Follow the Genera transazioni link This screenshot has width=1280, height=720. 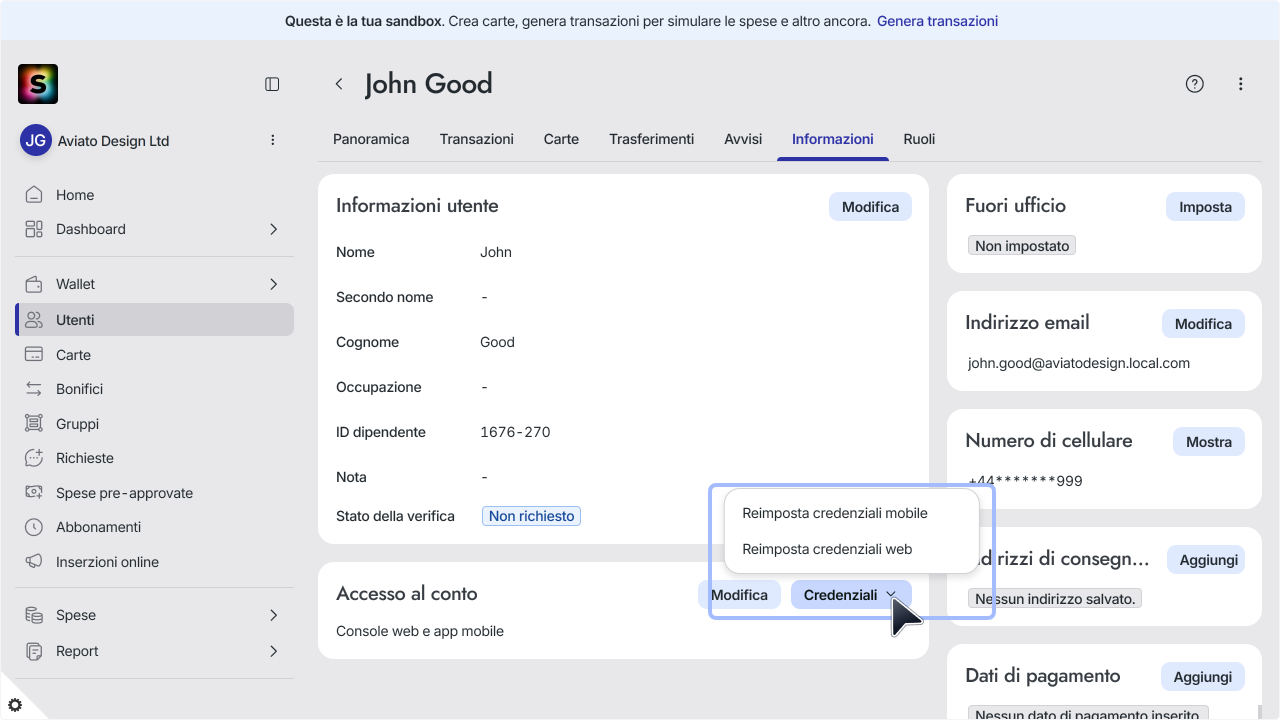click(x=937, y=21)
